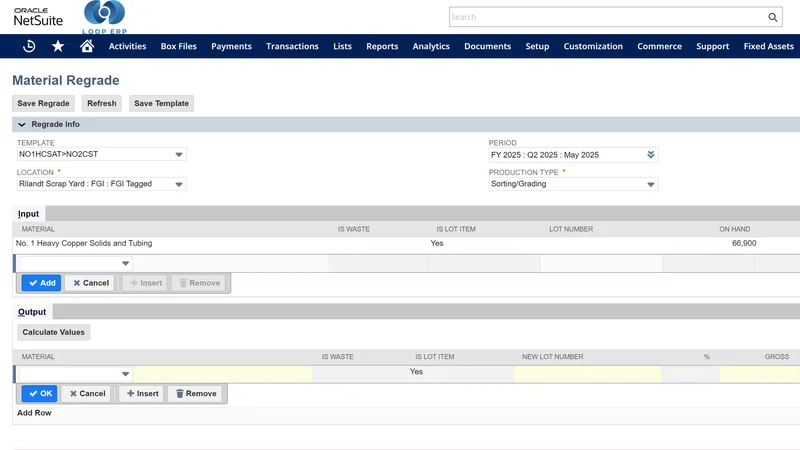Image resolution: width=800 pixels, height=450 pixels.
Task: Open the Shortcuts star icon
Action: point(58,46)
